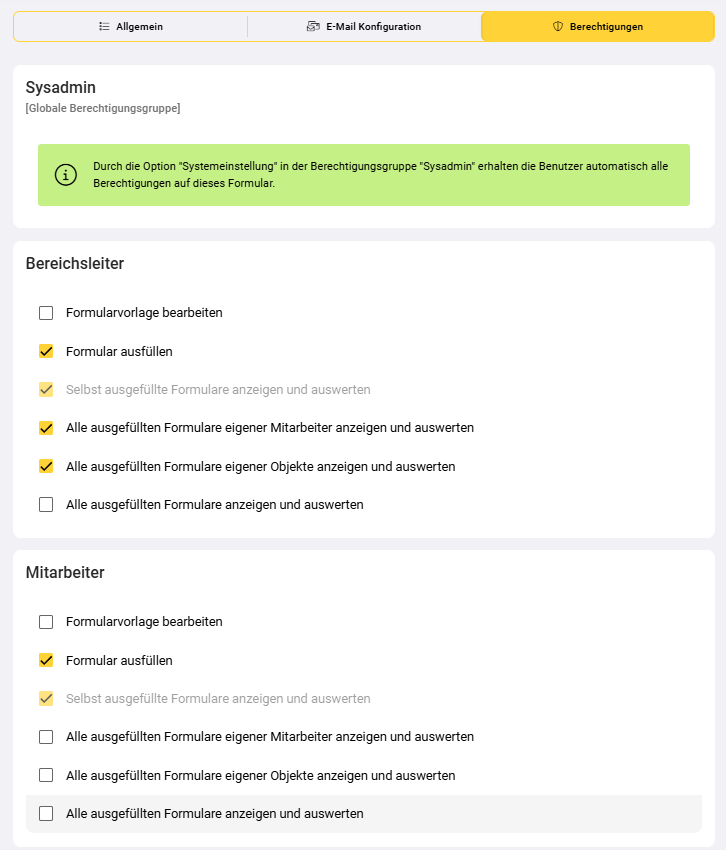Click the envelope icon on E-Mail Konfiguration tab
The height and width of the screenshot is (850, 726).
coord(313,27)
